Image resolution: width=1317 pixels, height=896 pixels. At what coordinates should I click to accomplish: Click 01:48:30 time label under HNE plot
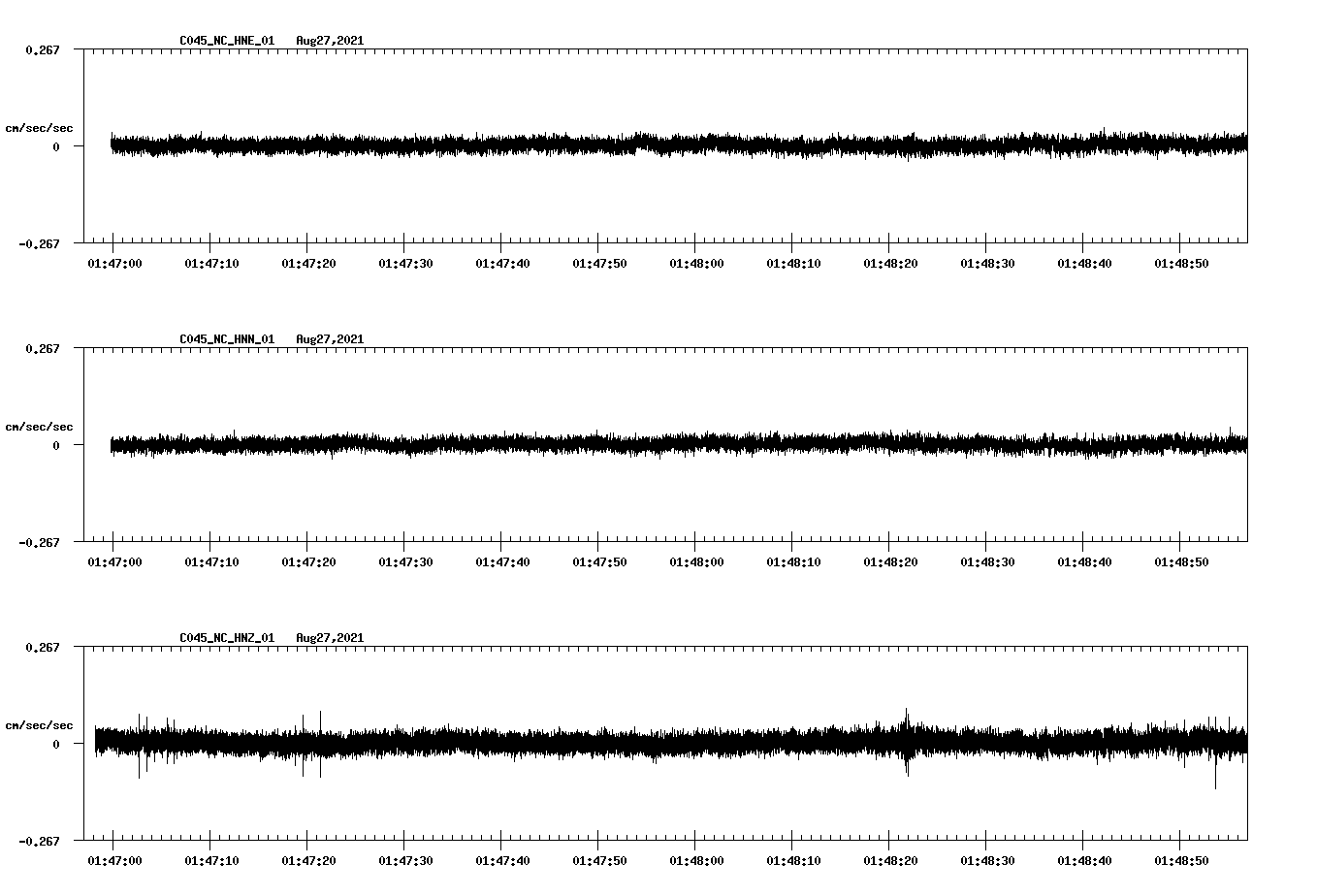pyautogui.click(x=987, y=263)
